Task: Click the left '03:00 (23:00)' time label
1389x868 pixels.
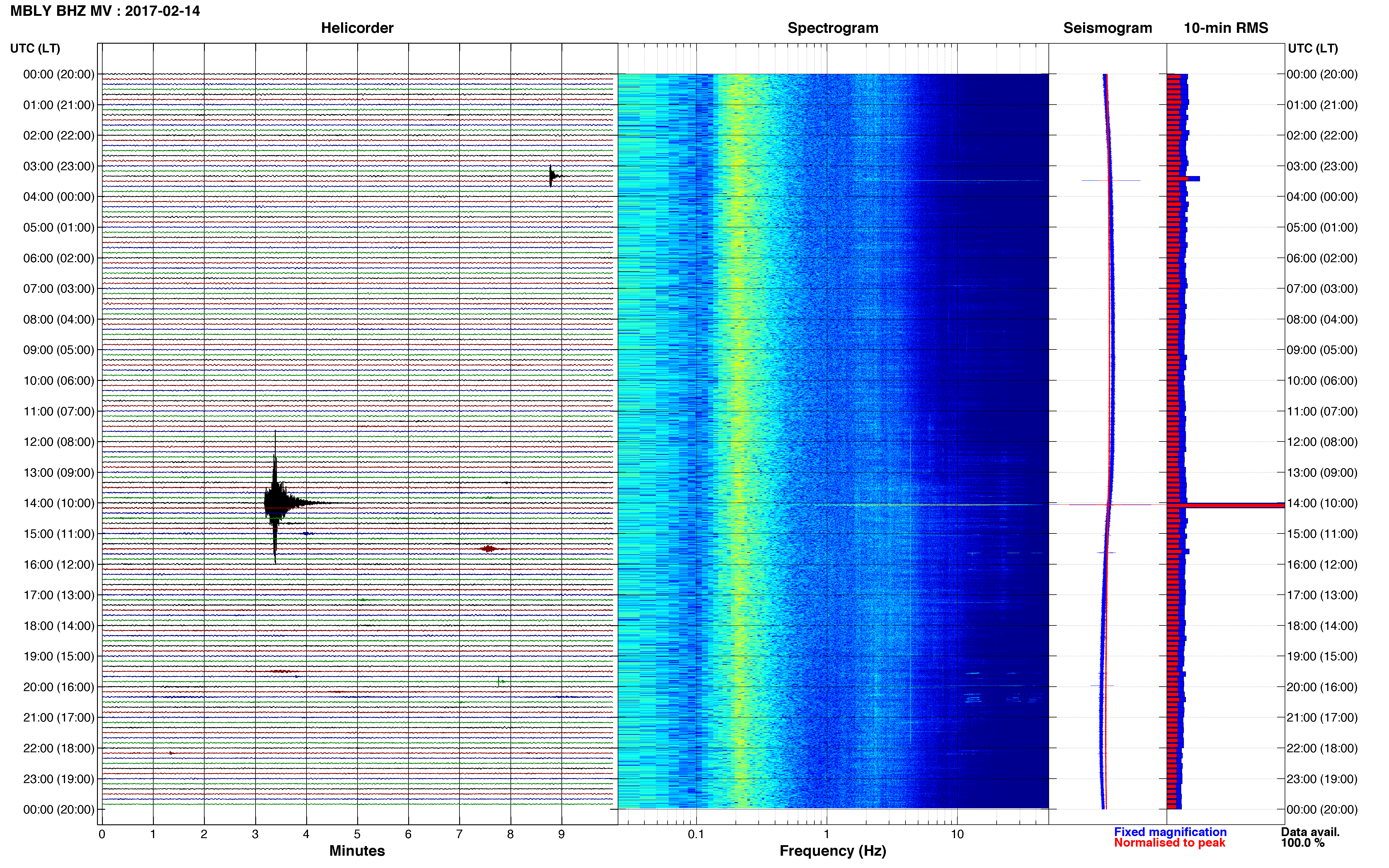Action: coord(59,166)
